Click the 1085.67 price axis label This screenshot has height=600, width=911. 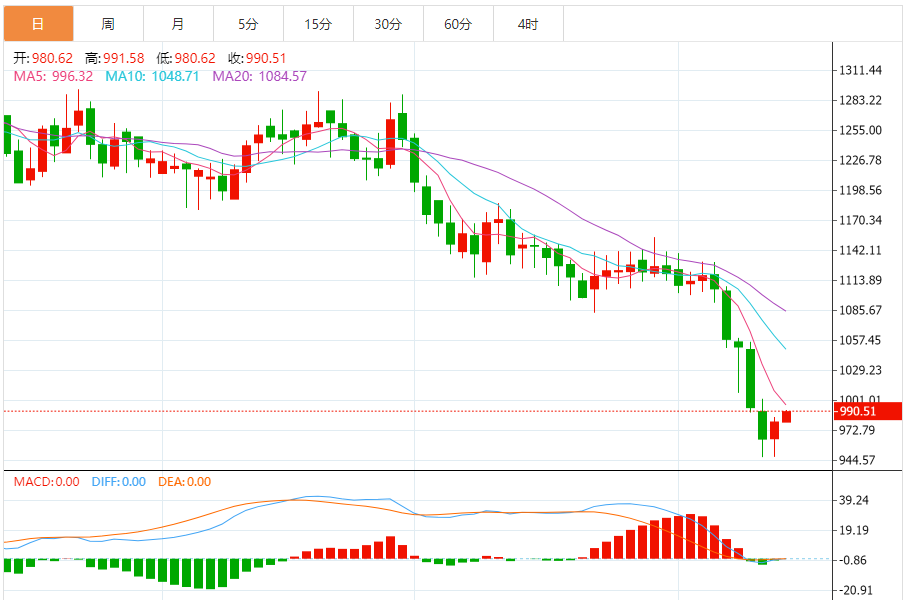860,310
